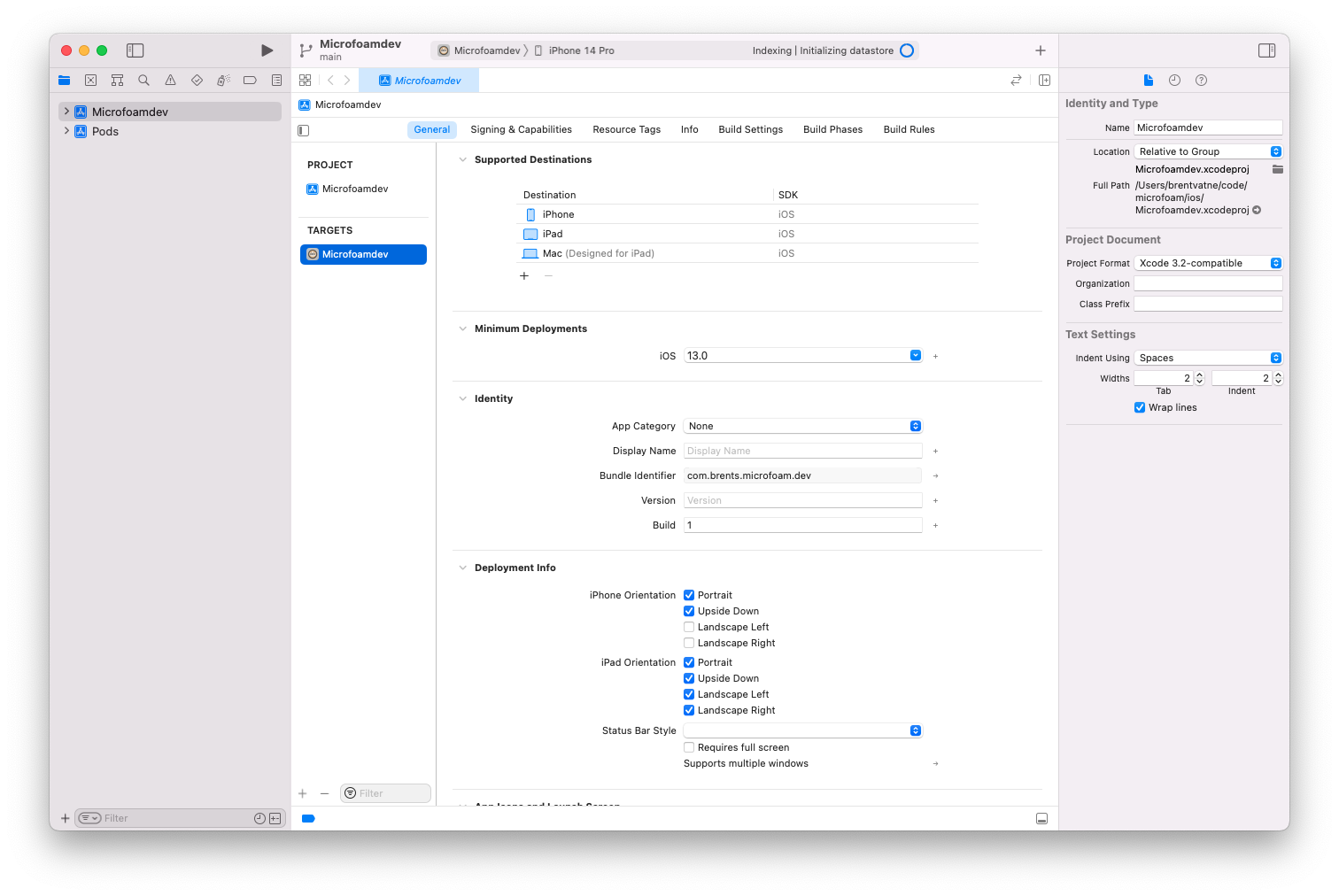The height and width of the screenshot is (896, 1339).
Task: Open Status Bar Style dropdown
Action: (802, 730)
